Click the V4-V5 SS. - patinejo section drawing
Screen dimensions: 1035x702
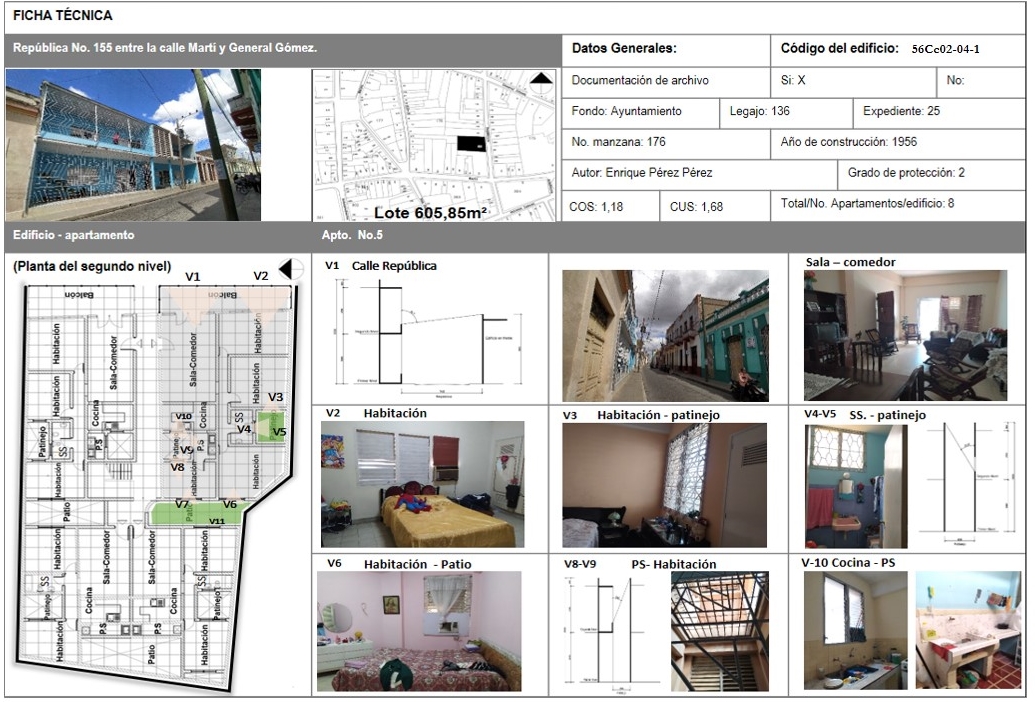[x=966, y=485]
